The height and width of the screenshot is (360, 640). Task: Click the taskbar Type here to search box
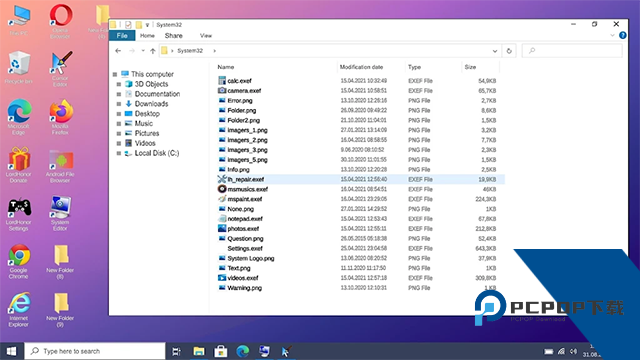(95, 351)
